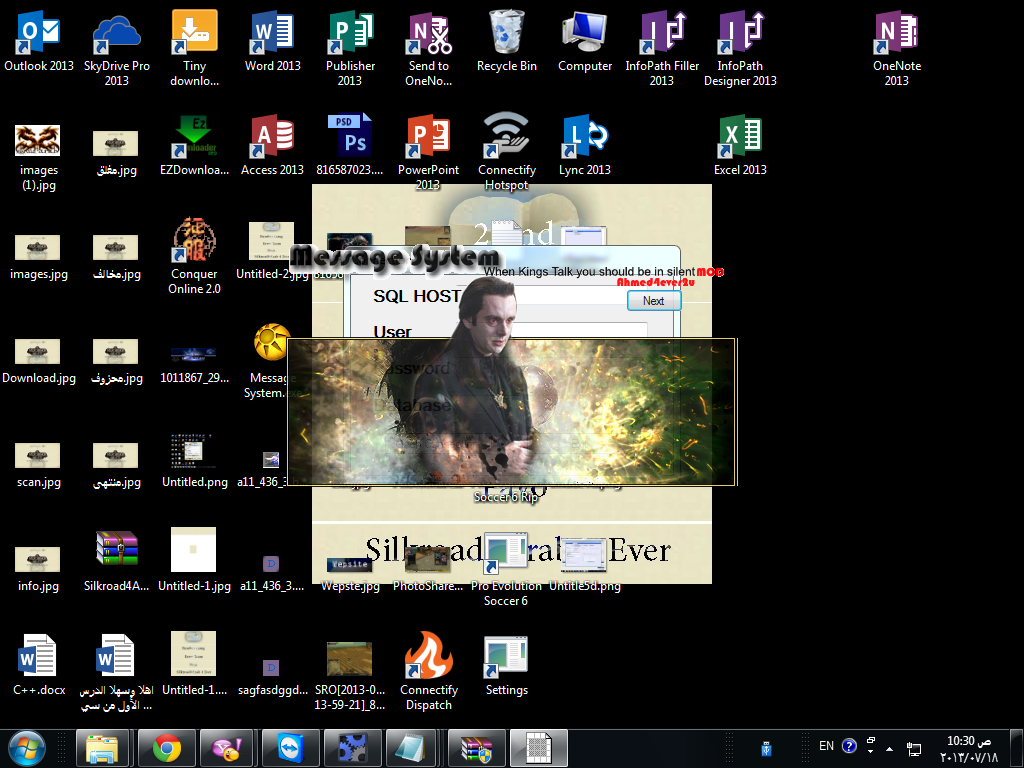
Task: Select the Untitle5d.png file thumbnail
Action: (584, 555)
